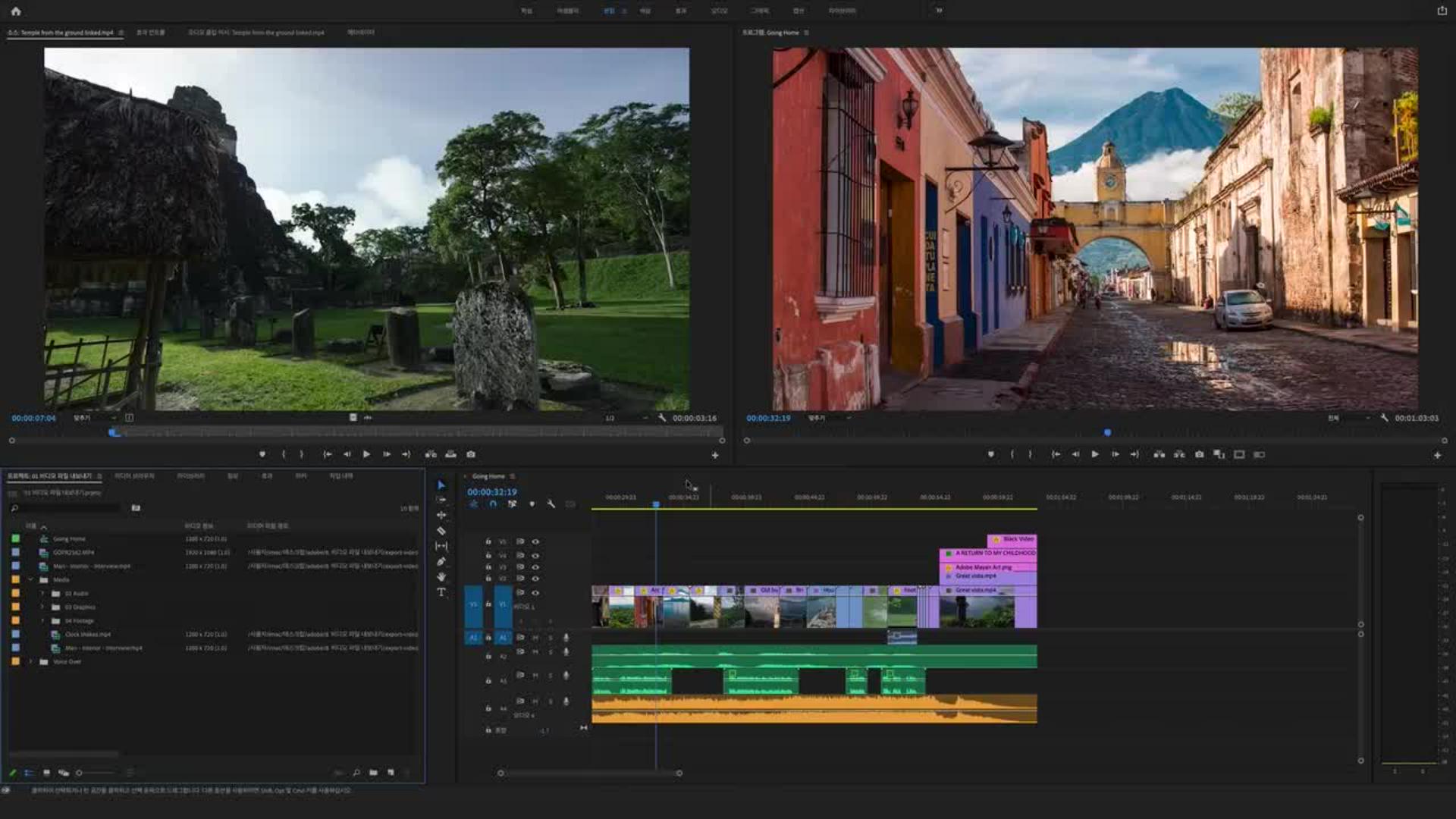This screenshot has height=819, width=1456.
Task: Collapse the Media bin folder
Action: [31, 579]
